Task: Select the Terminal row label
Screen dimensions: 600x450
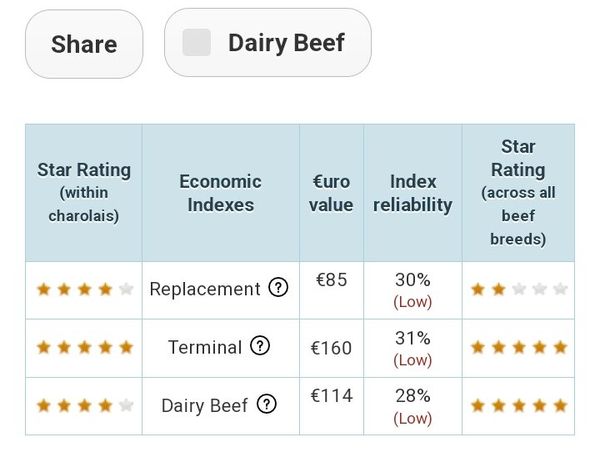Action: 205,347
